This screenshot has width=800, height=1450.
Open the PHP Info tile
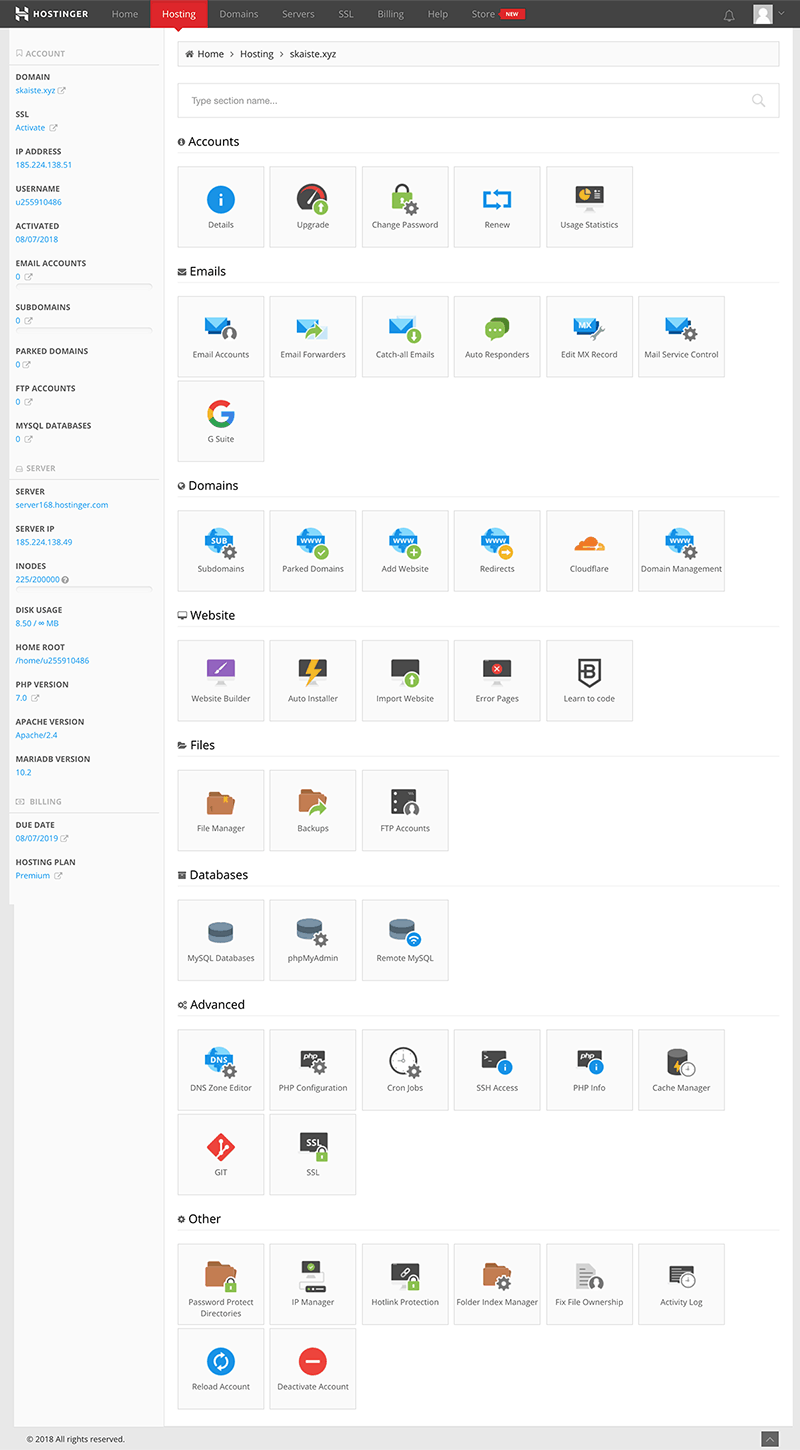(x=589, y=1070)
